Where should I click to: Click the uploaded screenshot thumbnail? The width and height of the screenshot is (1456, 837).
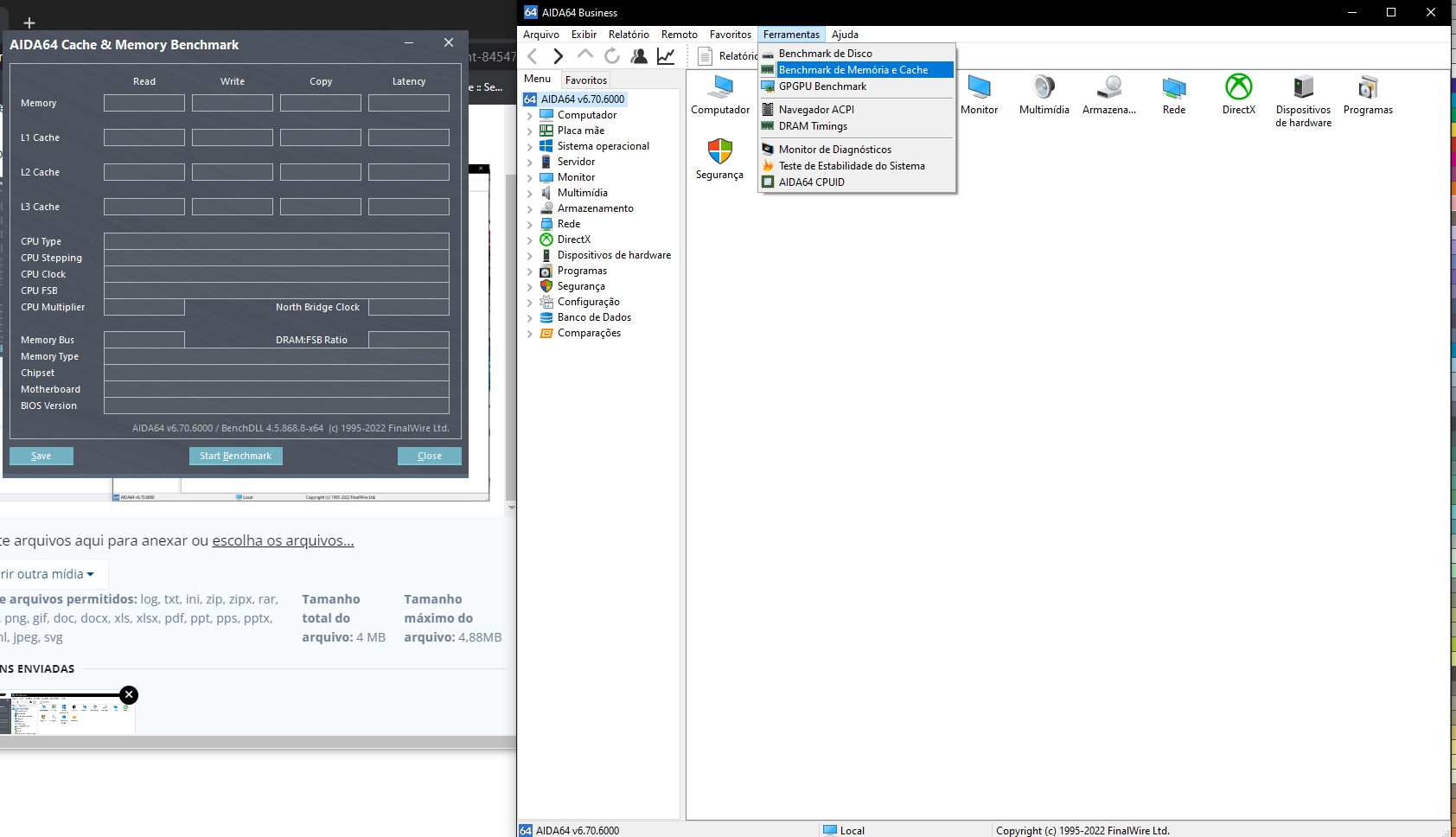coord(67,713)
